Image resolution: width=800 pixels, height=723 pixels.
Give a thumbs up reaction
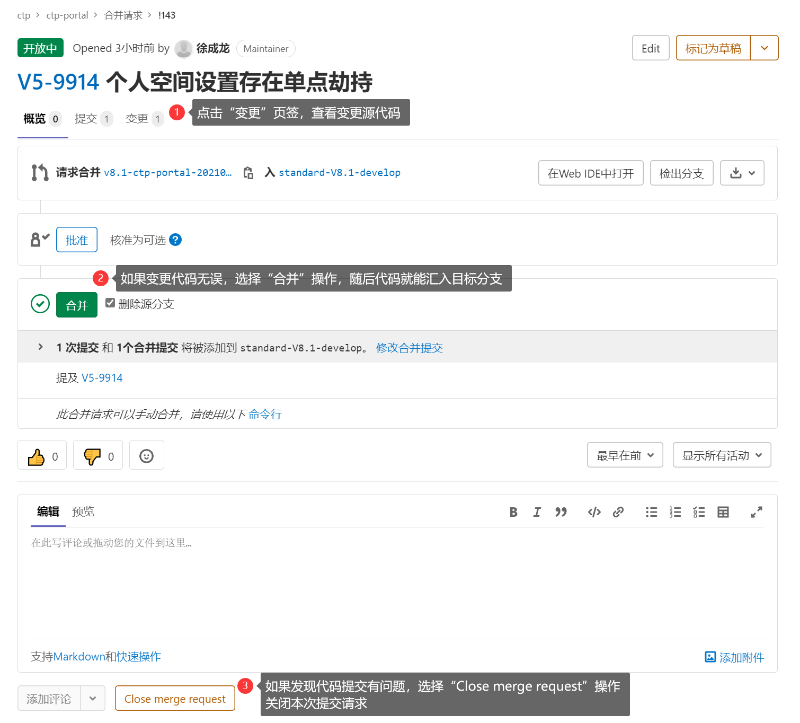(42, 456)
